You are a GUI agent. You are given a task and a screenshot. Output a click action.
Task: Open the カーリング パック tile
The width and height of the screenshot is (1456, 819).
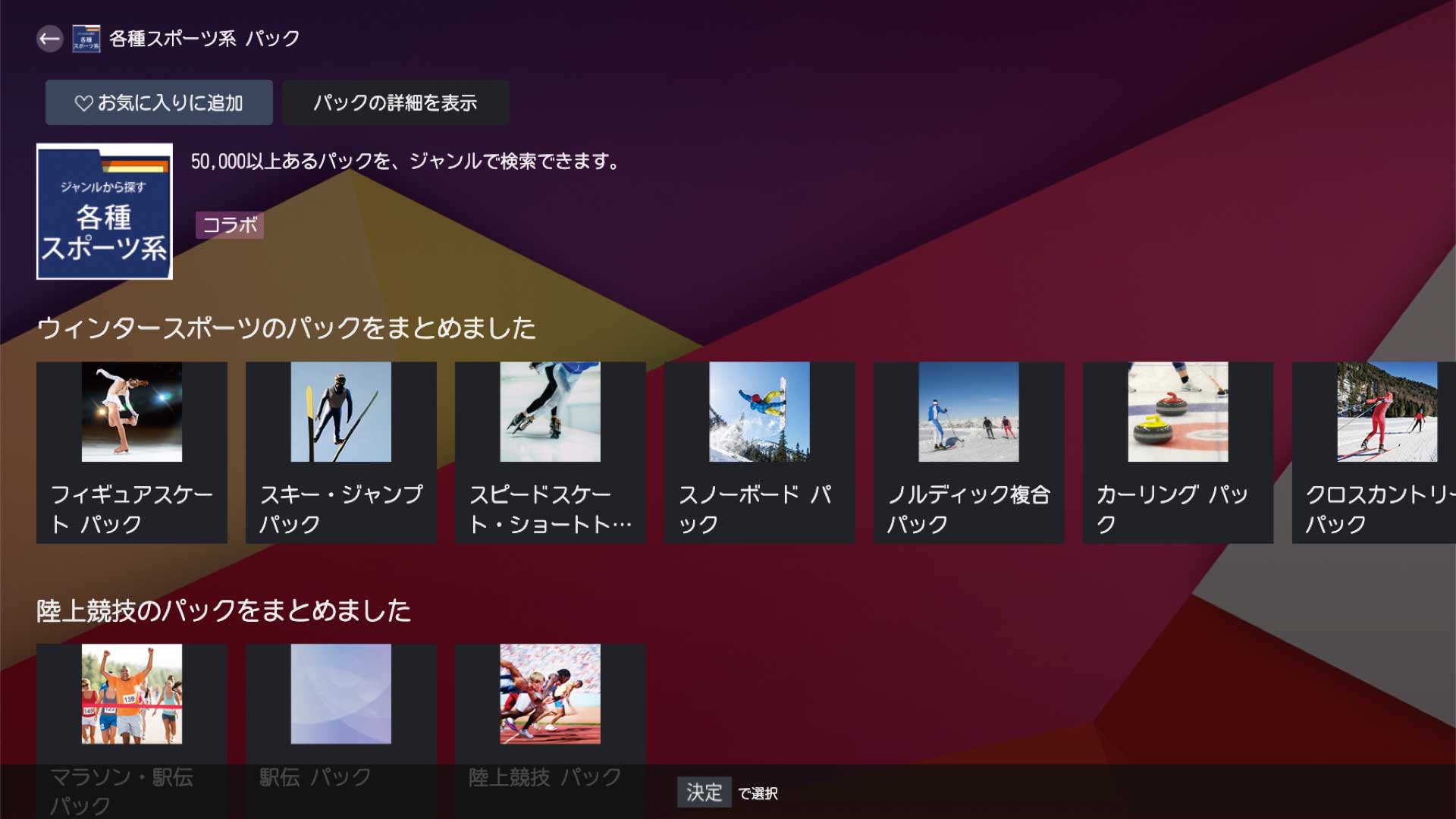(1178, 452)
